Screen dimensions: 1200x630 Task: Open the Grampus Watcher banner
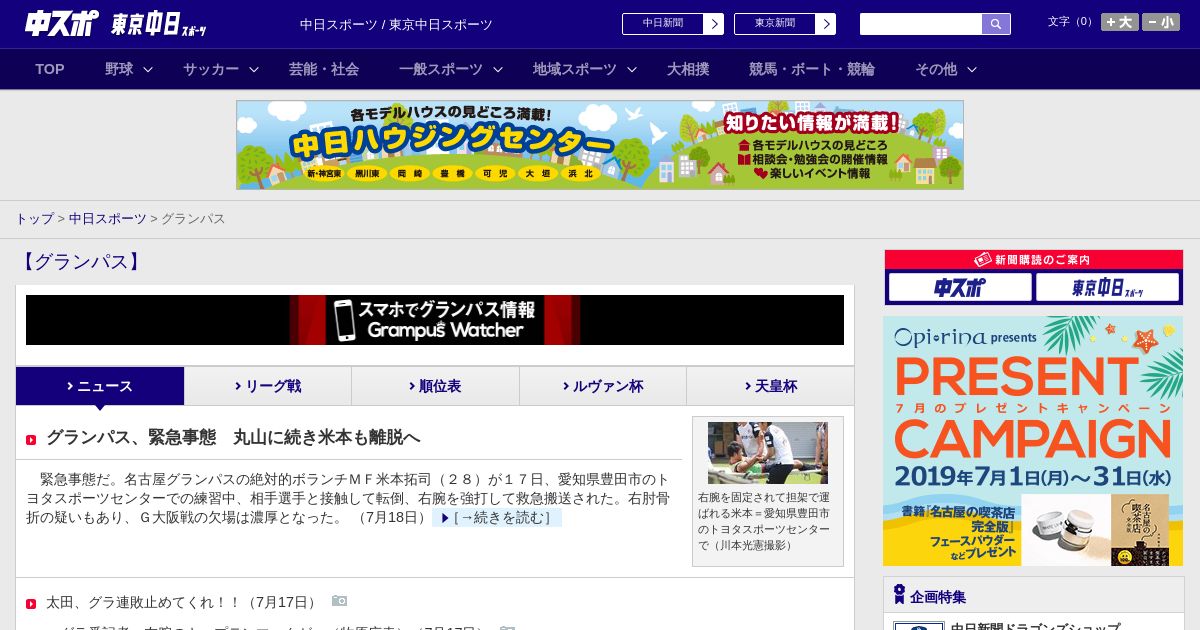tap(435, 320)
